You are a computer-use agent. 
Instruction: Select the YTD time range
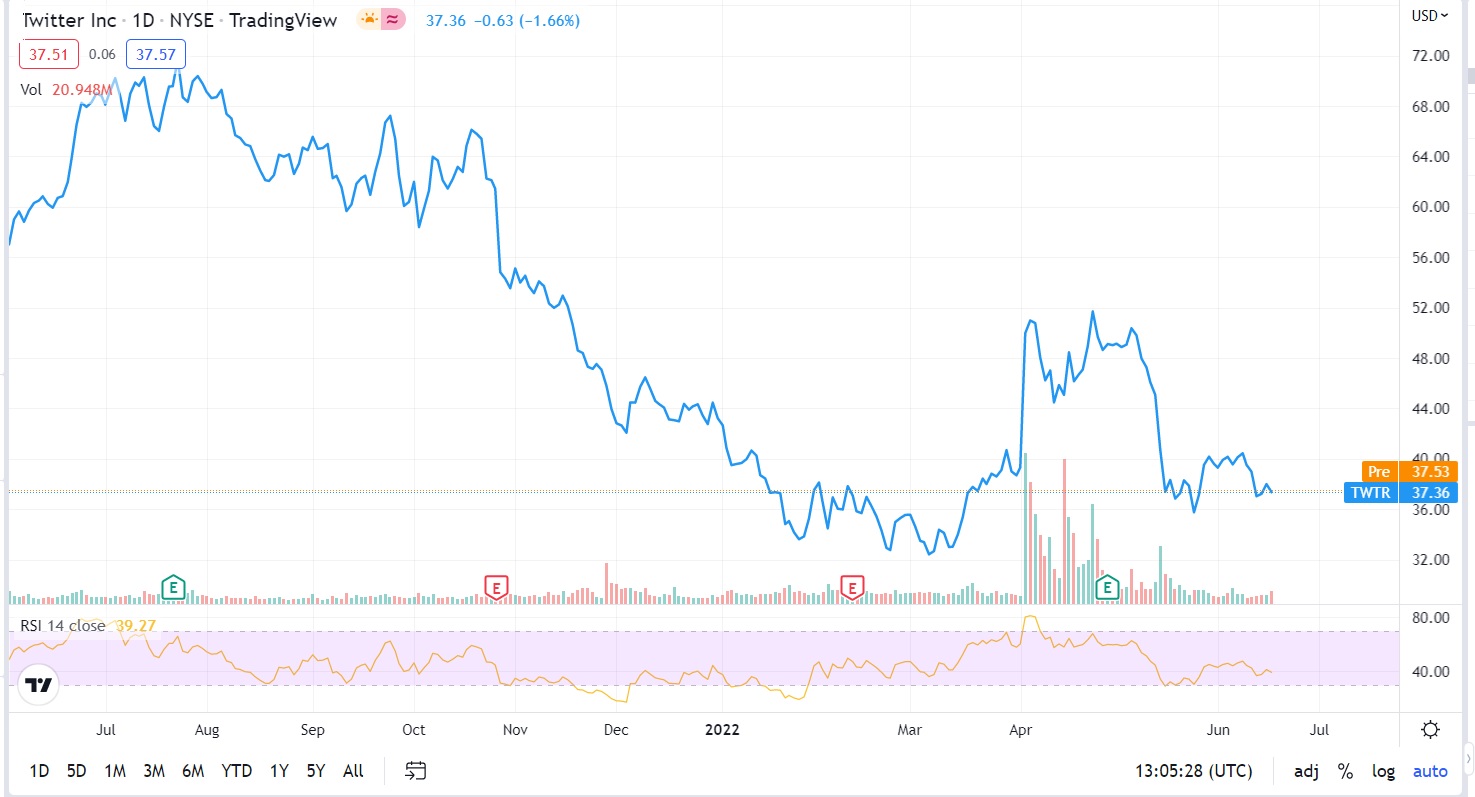(236, 771)
